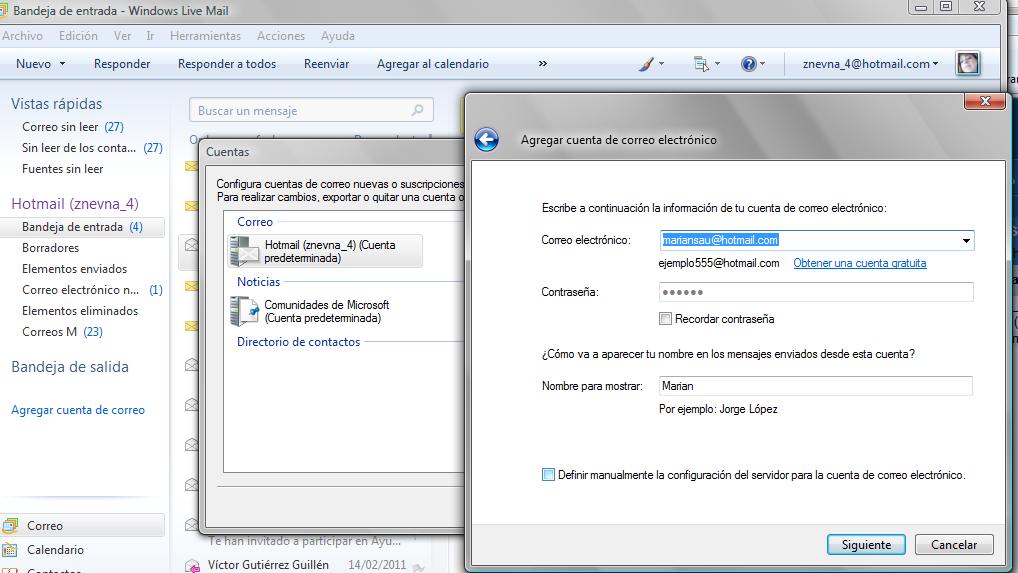1018x573 pixels.
Task: Open Correo electrónico no deseado folder
Action: pyautogui.click(x=92, y=290)
